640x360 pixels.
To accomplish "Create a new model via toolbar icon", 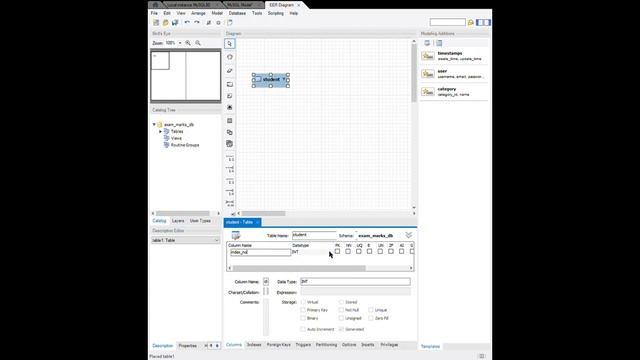I will coord(156,23).
